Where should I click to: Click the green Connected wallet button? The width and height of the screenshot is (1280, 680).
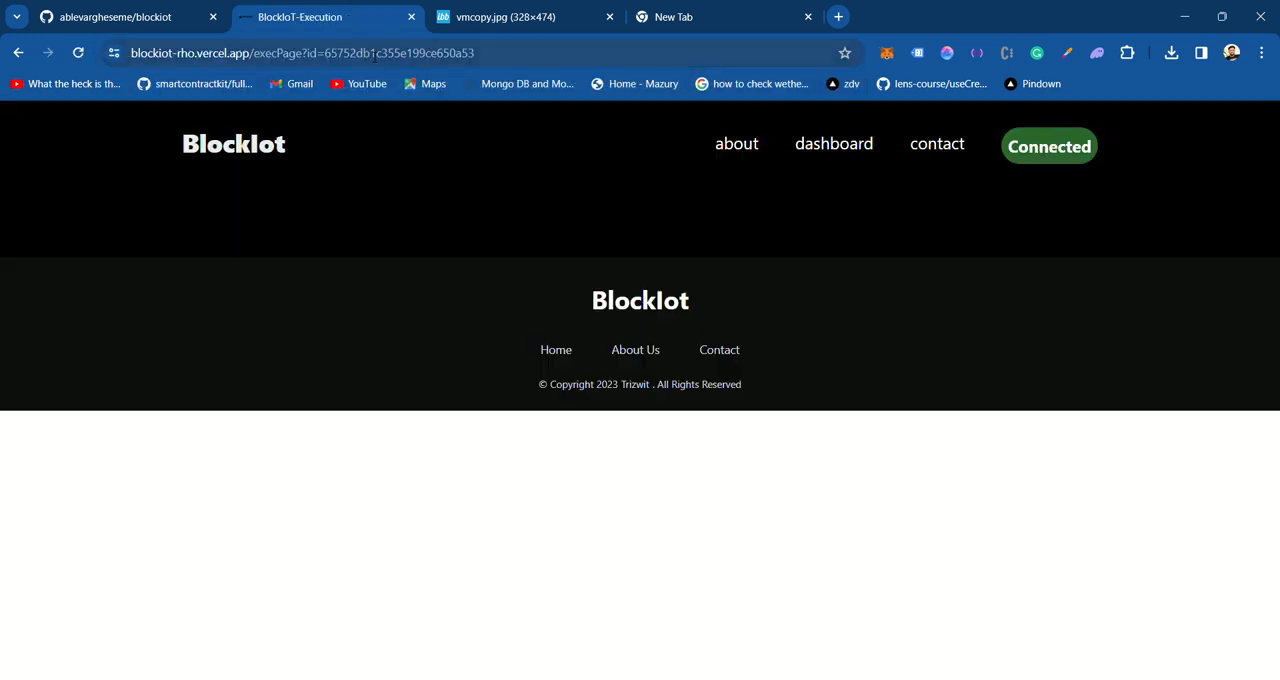(x=1049, y=146)
